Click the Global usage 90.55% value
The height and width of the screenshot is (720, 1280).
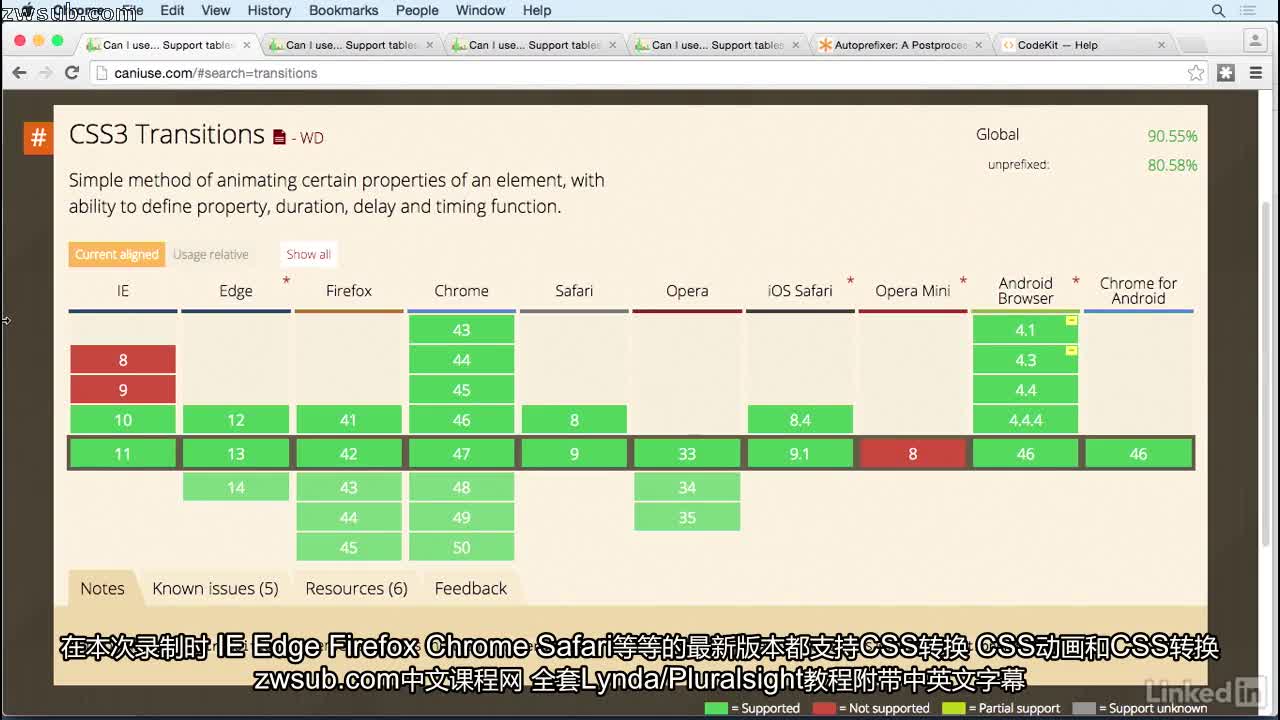[1172, 136]
